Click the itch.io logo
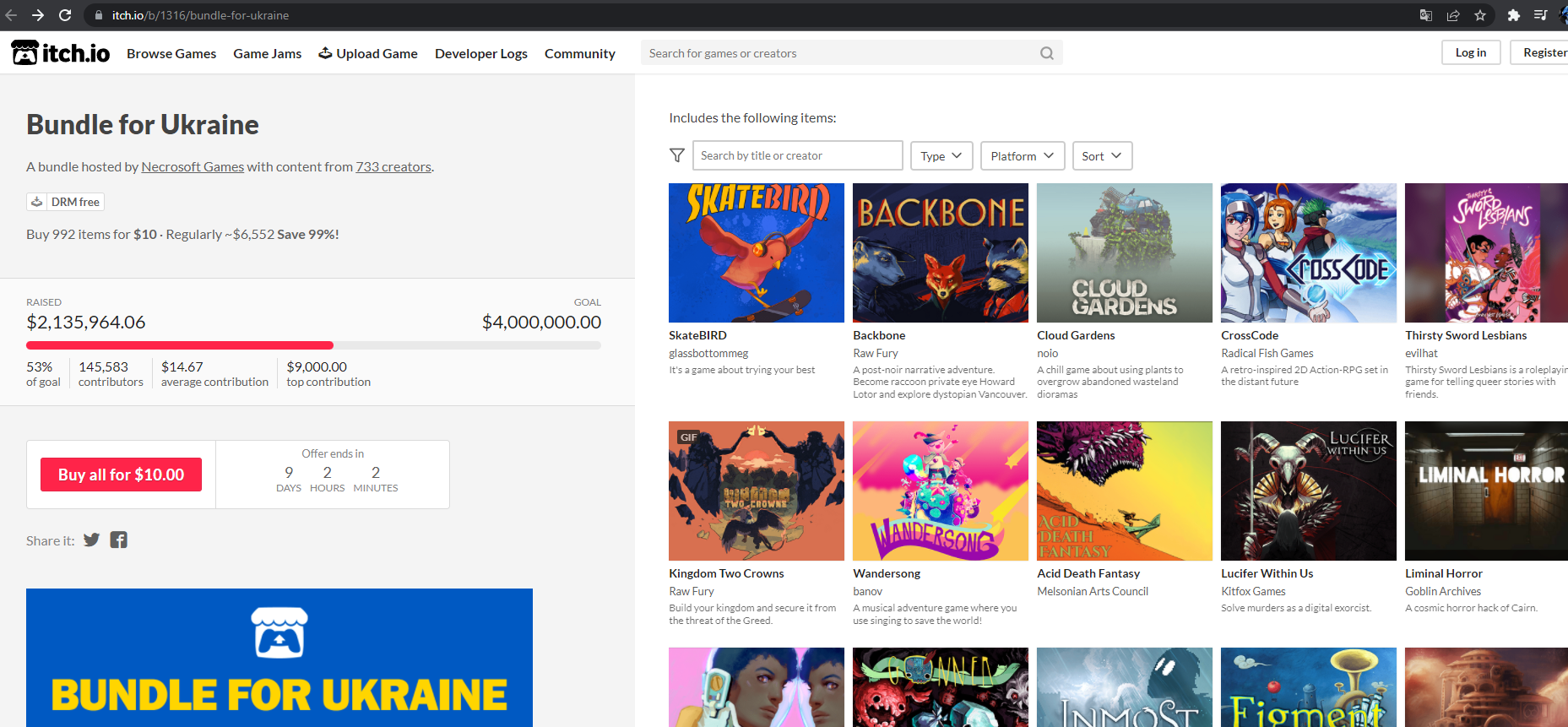 coord(61,52)
